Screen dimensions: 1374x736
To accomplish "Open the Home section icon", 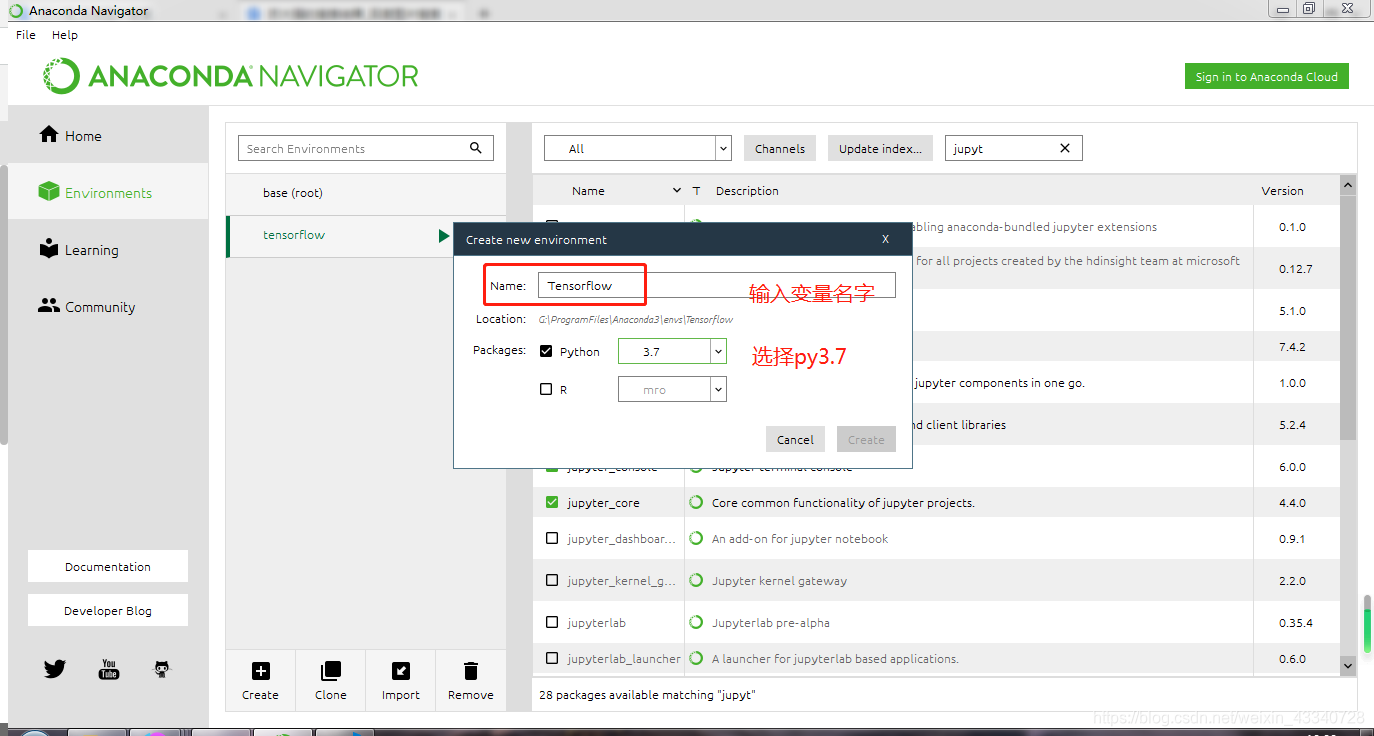I will coord(48,134).
